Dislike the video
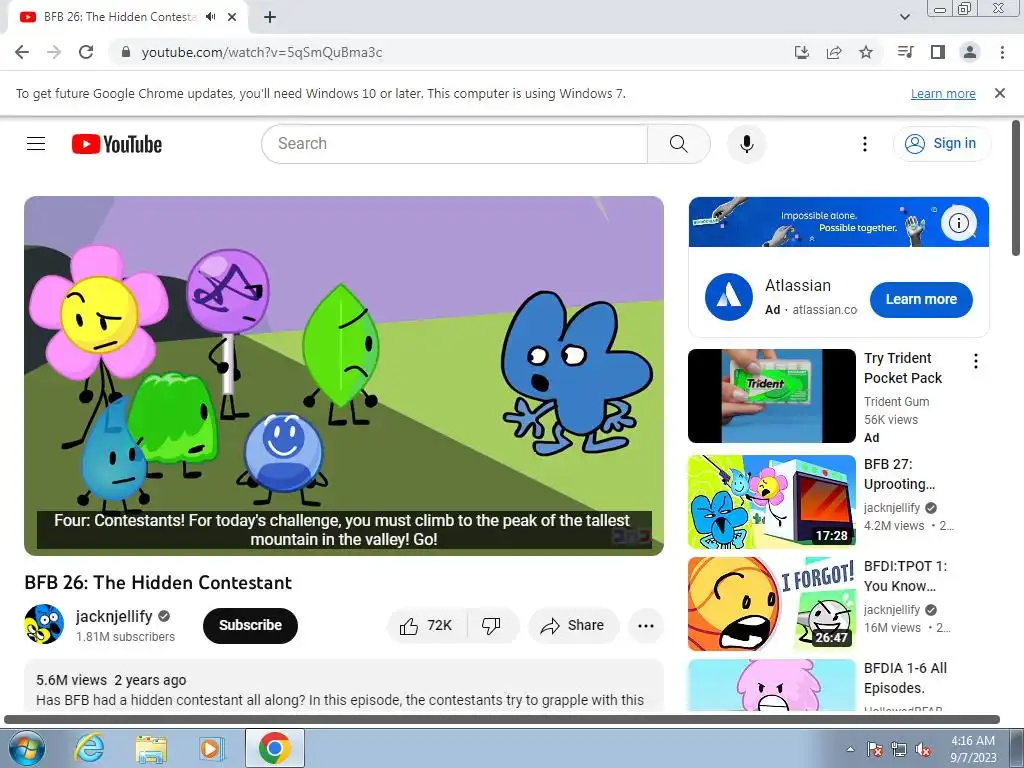This screenshot has height=768, width=1024. (x=492, y=626)
